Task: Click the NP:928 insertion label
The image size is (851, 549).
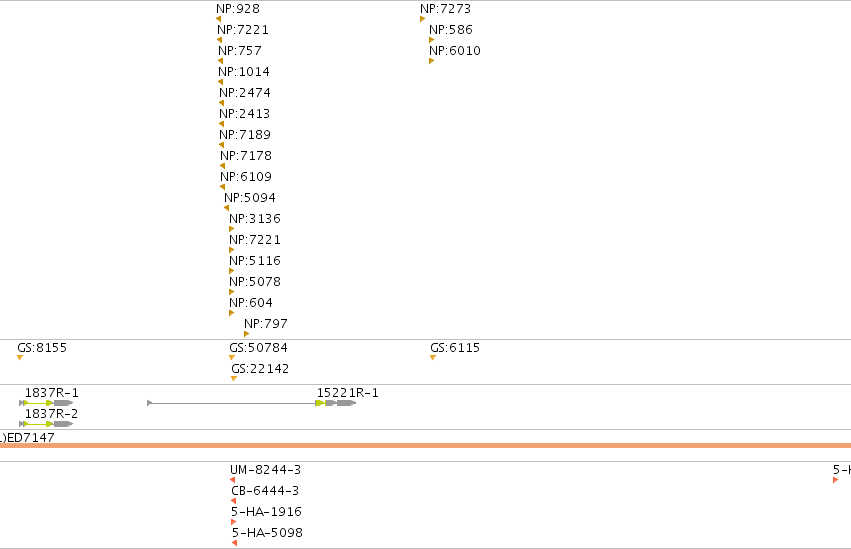Action: click(x=238, y=9)
